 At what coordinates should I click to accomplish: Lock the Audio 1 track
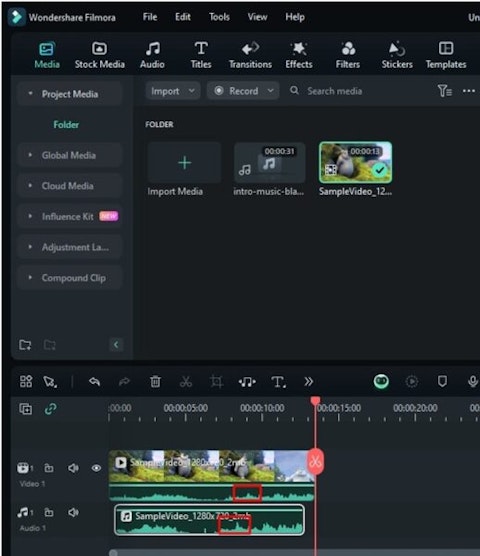tap(49, 512)
